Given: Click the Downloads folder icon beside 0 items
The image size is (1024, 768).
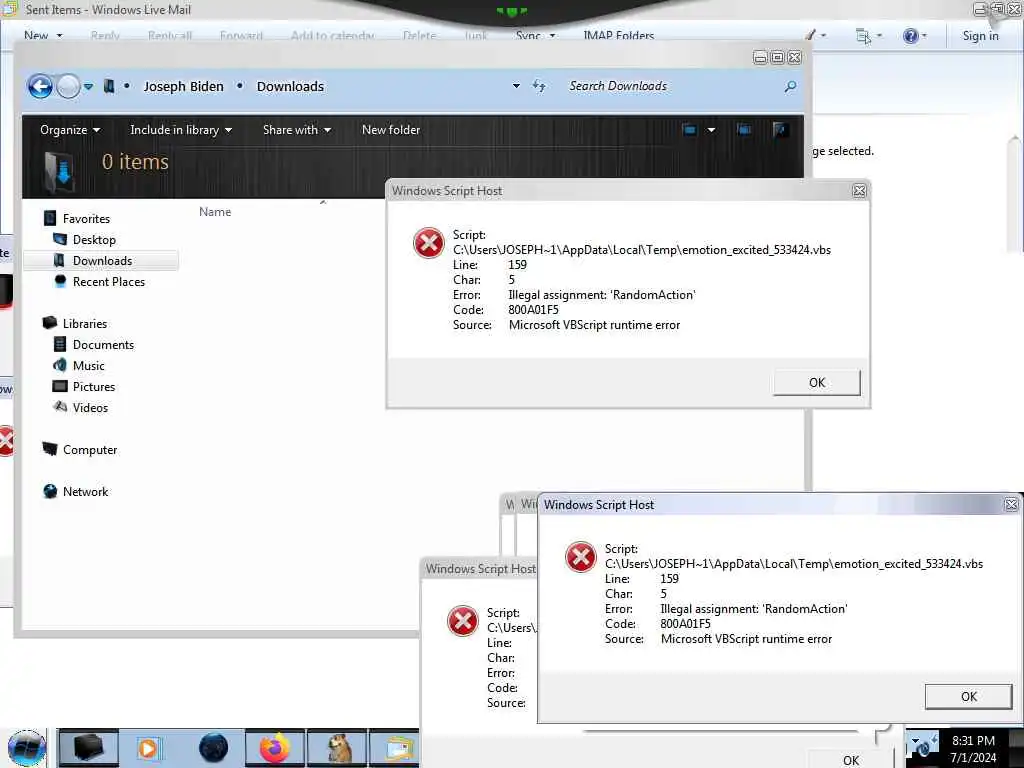Looking at the screenshot, I should pyautogui.click(x=60, y=172).
